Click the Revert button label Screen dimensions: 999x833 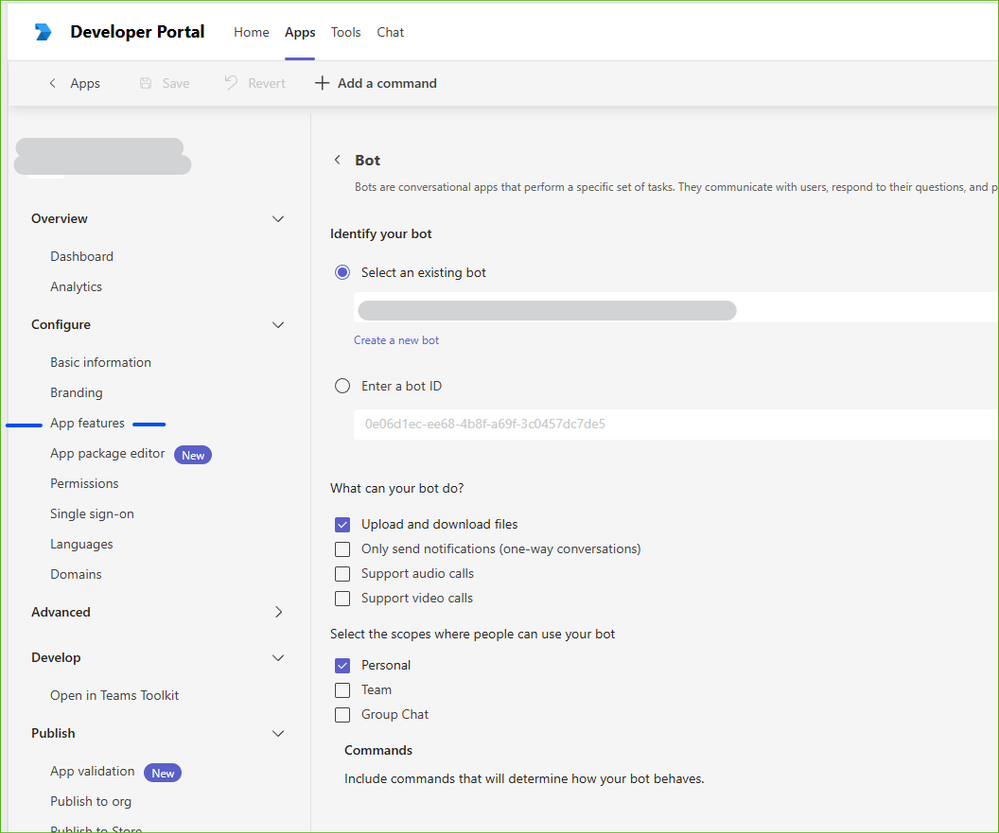tap(266, 83)
